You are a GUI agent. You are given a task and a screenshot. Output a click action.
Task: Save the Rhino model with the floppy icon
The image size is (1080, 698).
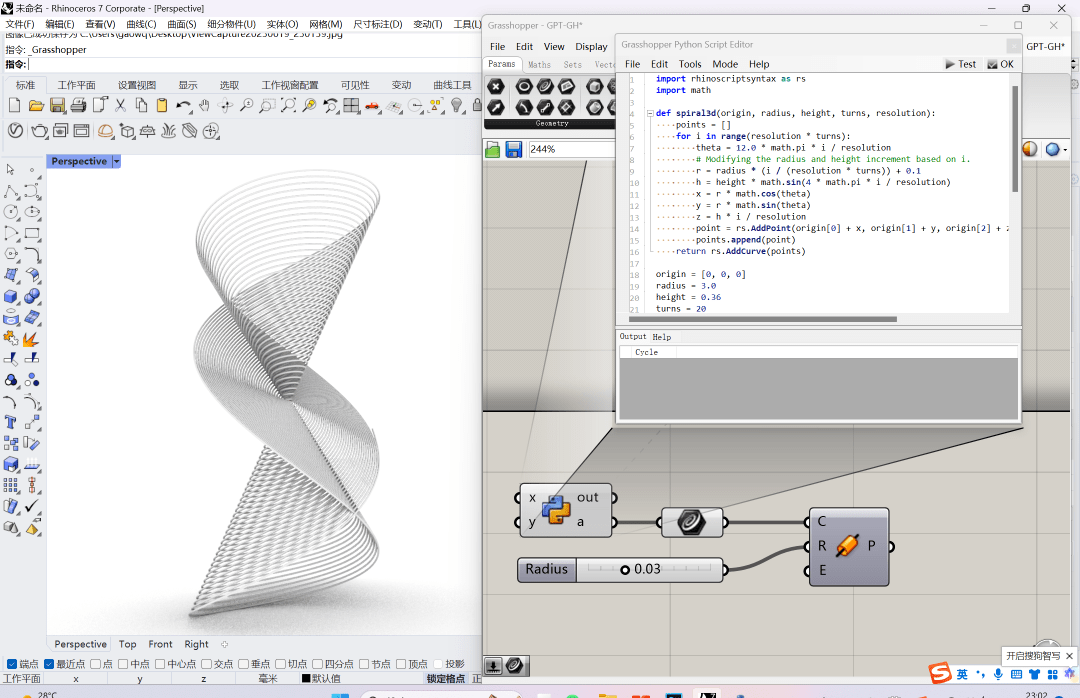(x=57, y=105)
